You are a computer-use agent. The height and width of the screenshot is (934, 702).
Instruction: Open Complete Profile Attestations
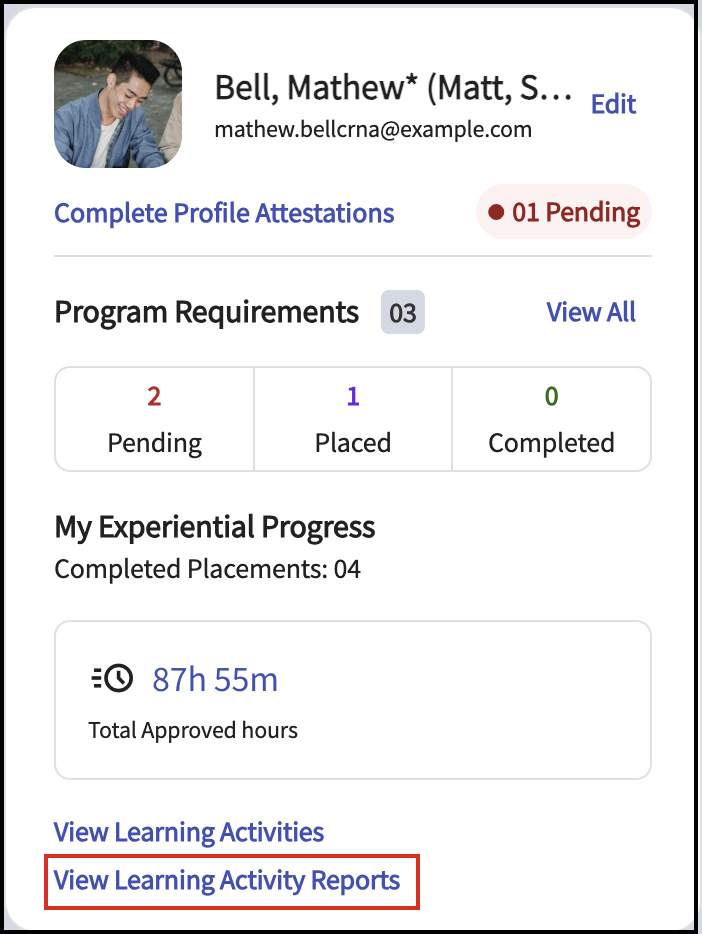click(224, 213)
